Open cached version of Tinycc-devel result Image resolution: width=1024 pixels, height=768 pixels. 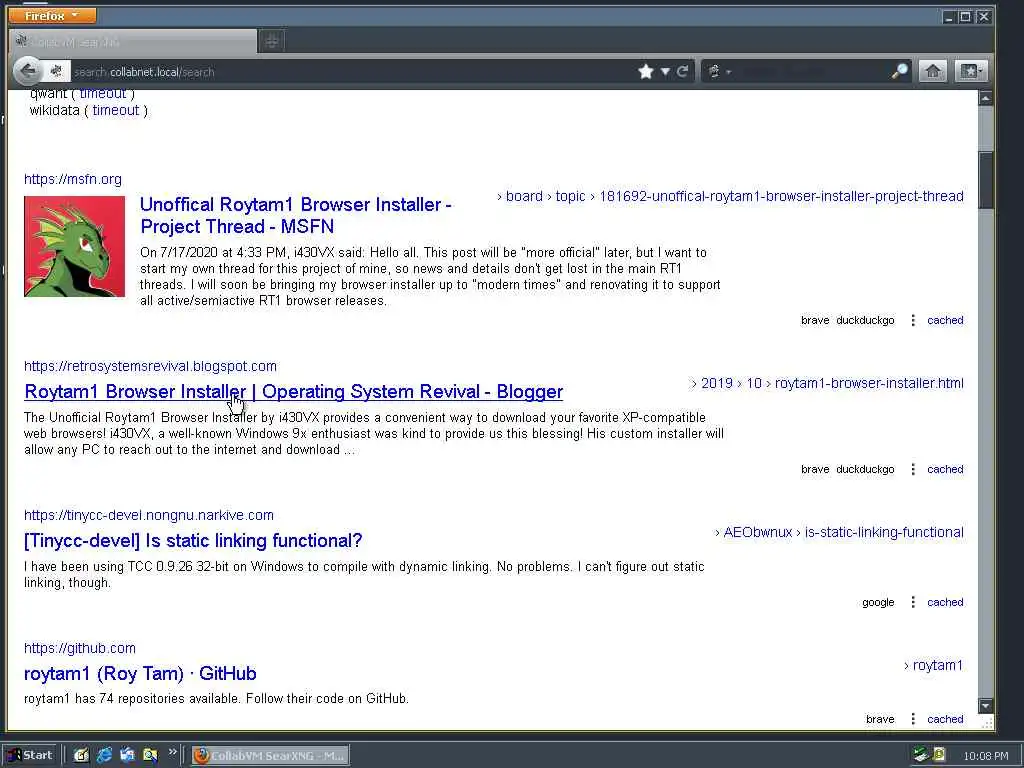tap(945, 602)
